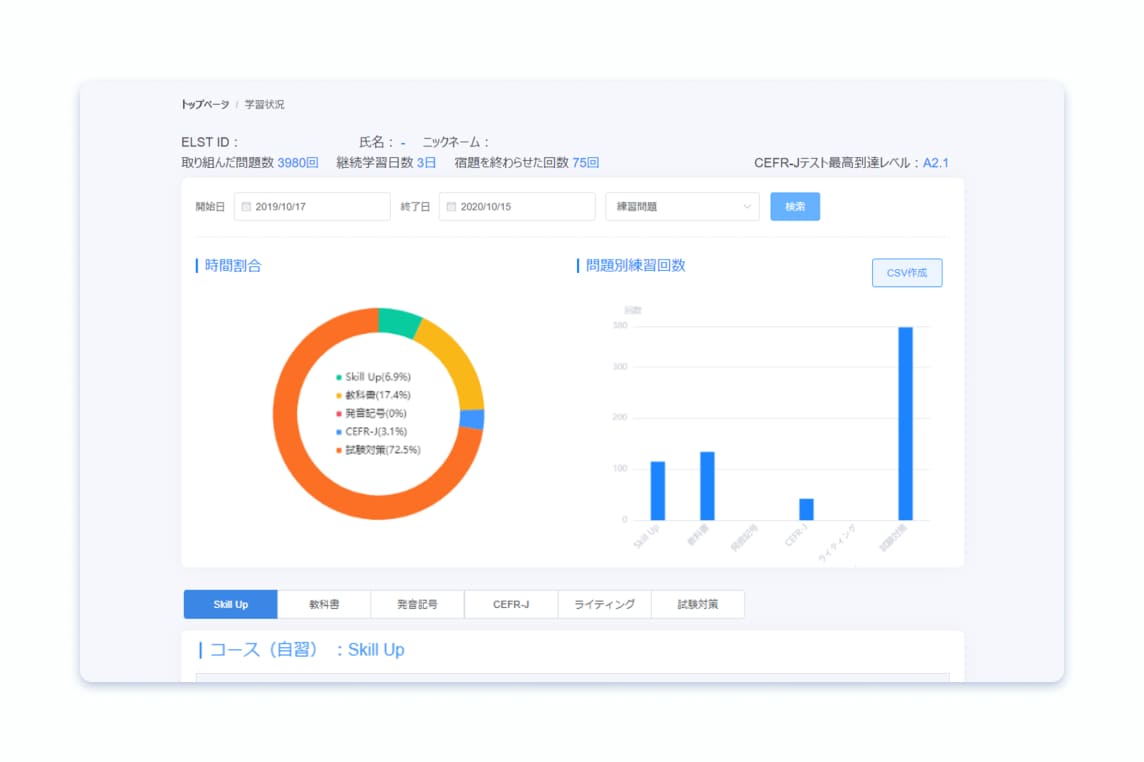Switch to the 教科書 tab
Screen dimensions: 1144x762
[x=324, y=604]
